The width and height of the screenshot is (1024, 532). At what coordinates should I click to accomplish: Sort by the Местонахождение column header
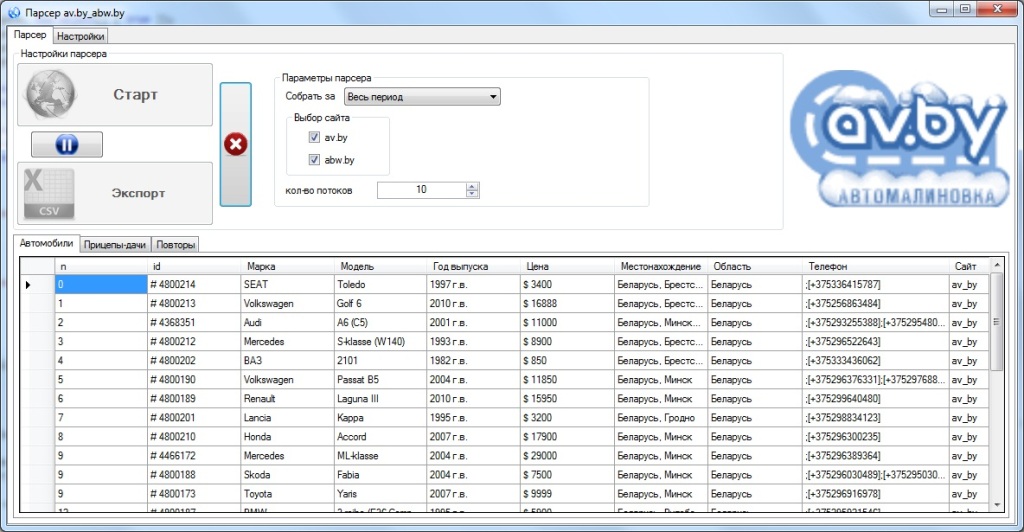pyautogui.click(x=661, y=266)
